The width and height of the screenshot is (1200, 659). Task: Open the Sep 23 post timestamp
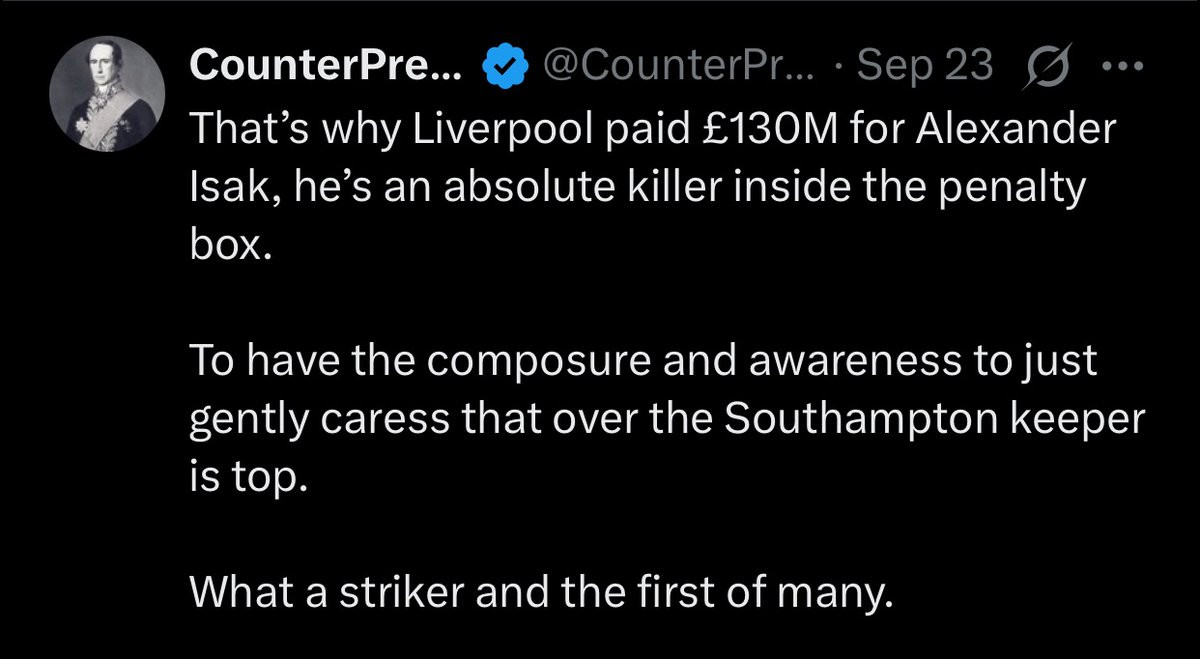coord(926,66)
